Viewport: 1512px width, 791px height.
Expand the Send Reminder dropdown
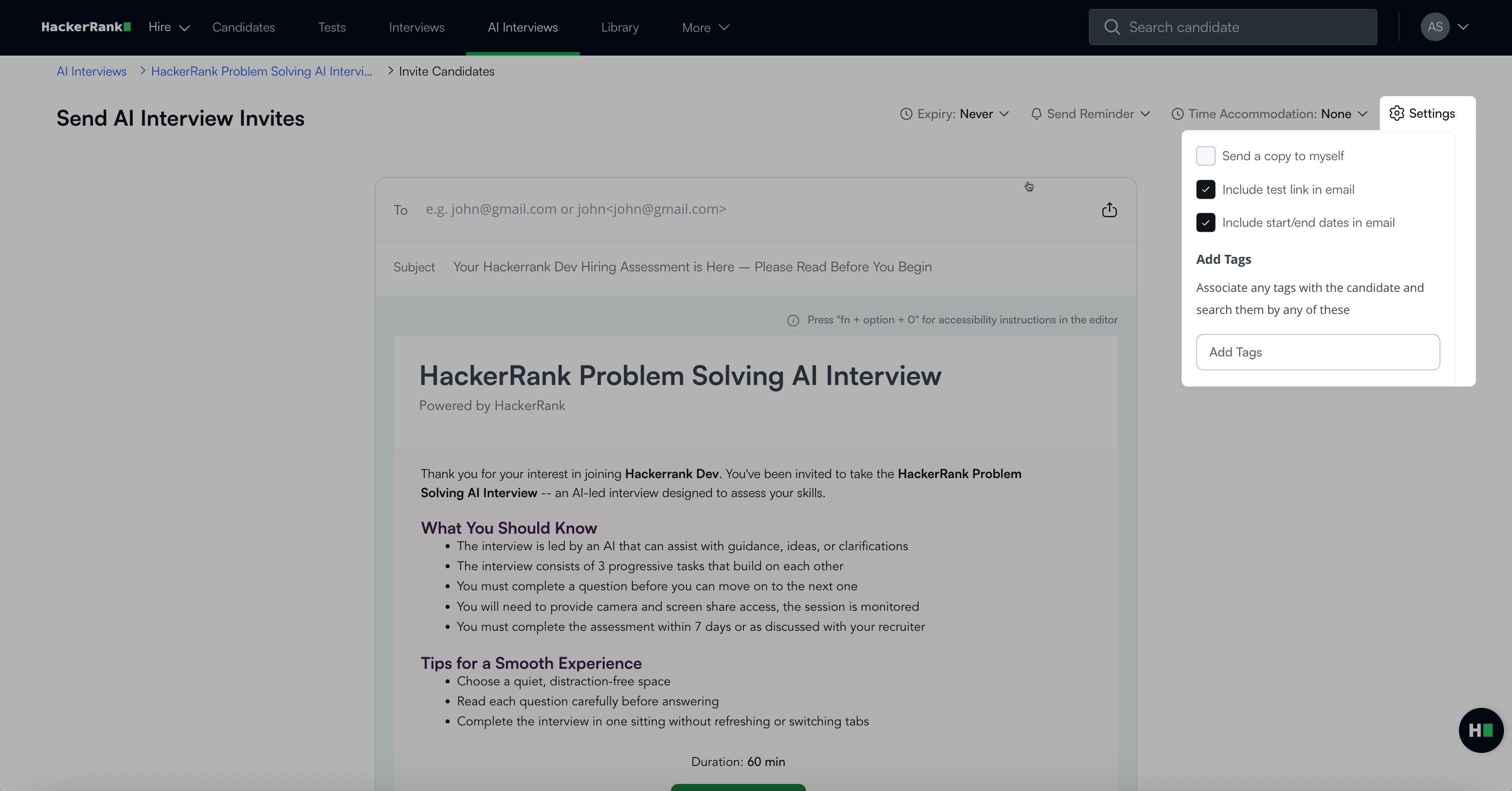(x=1090, y=114)
